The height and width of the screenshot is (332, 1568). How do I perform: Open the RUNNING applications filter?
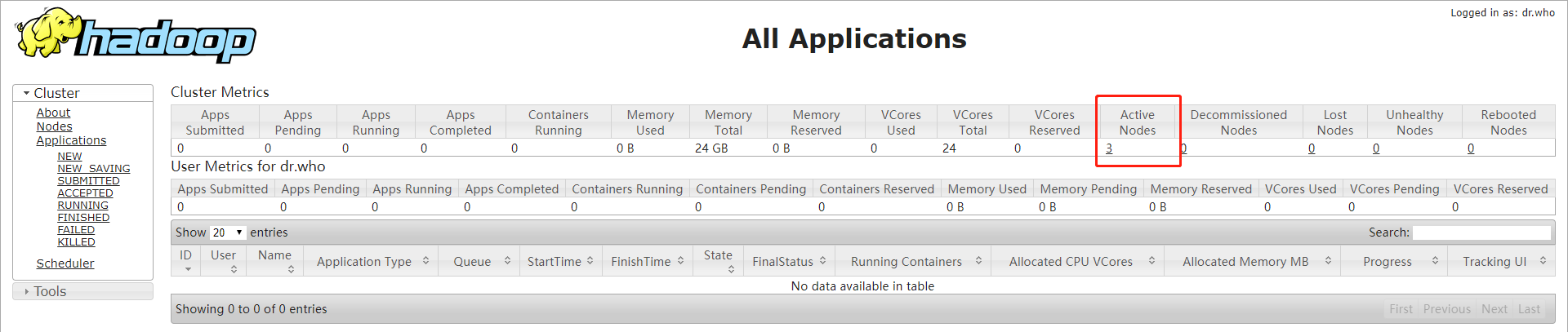tap(82, 206)
